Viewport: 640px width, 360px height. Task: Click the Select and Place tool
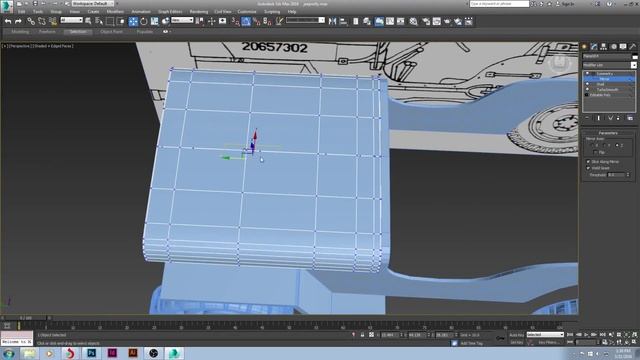pyautogui.click(x=165, y=21)
